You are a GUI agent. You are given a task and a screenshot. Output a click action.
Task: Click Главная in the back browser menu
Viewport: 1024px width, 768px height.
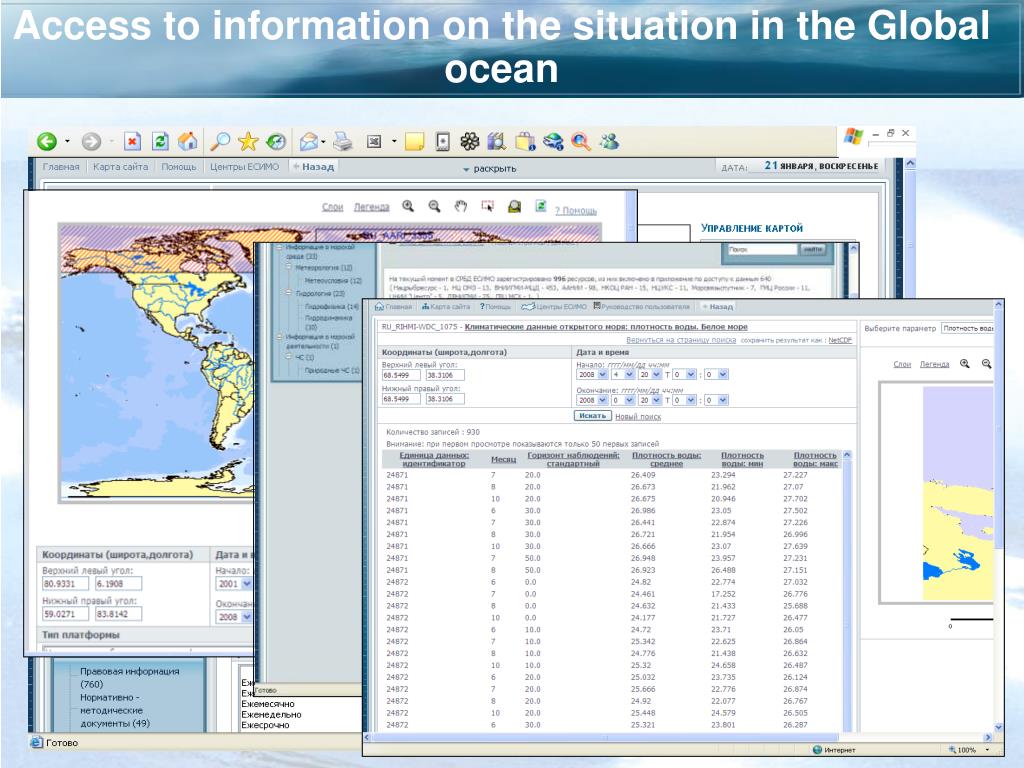(x=61, y=167)
